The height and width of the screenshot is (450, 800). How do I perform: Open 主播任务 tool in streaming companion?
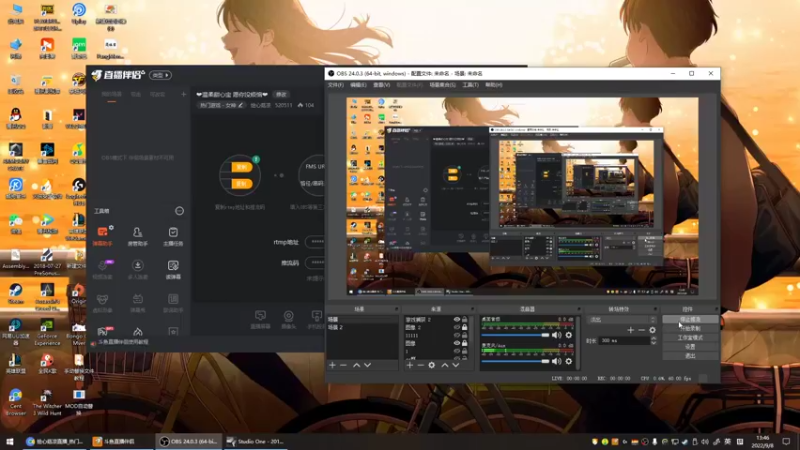point(173,236)
